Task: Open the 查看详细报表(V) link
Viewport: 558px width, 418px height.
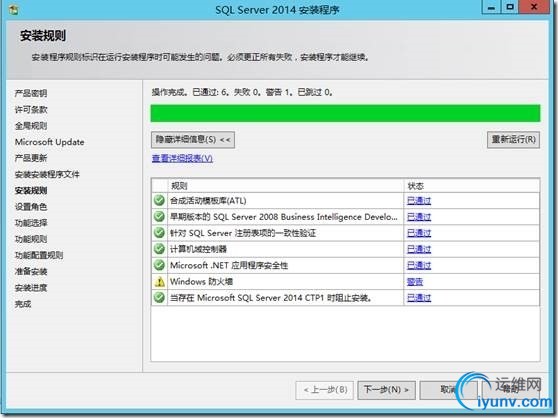Action: [x=182, y=158]
